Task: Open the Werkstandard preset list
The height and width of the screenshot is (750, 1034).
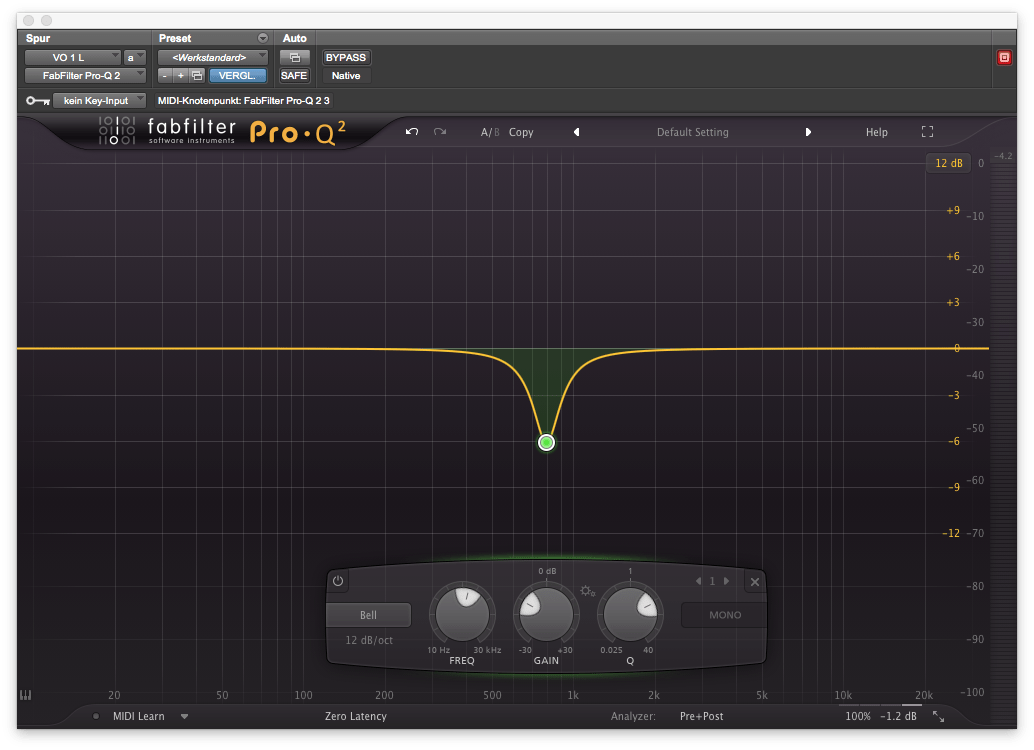Action: (x=212, y=57)
